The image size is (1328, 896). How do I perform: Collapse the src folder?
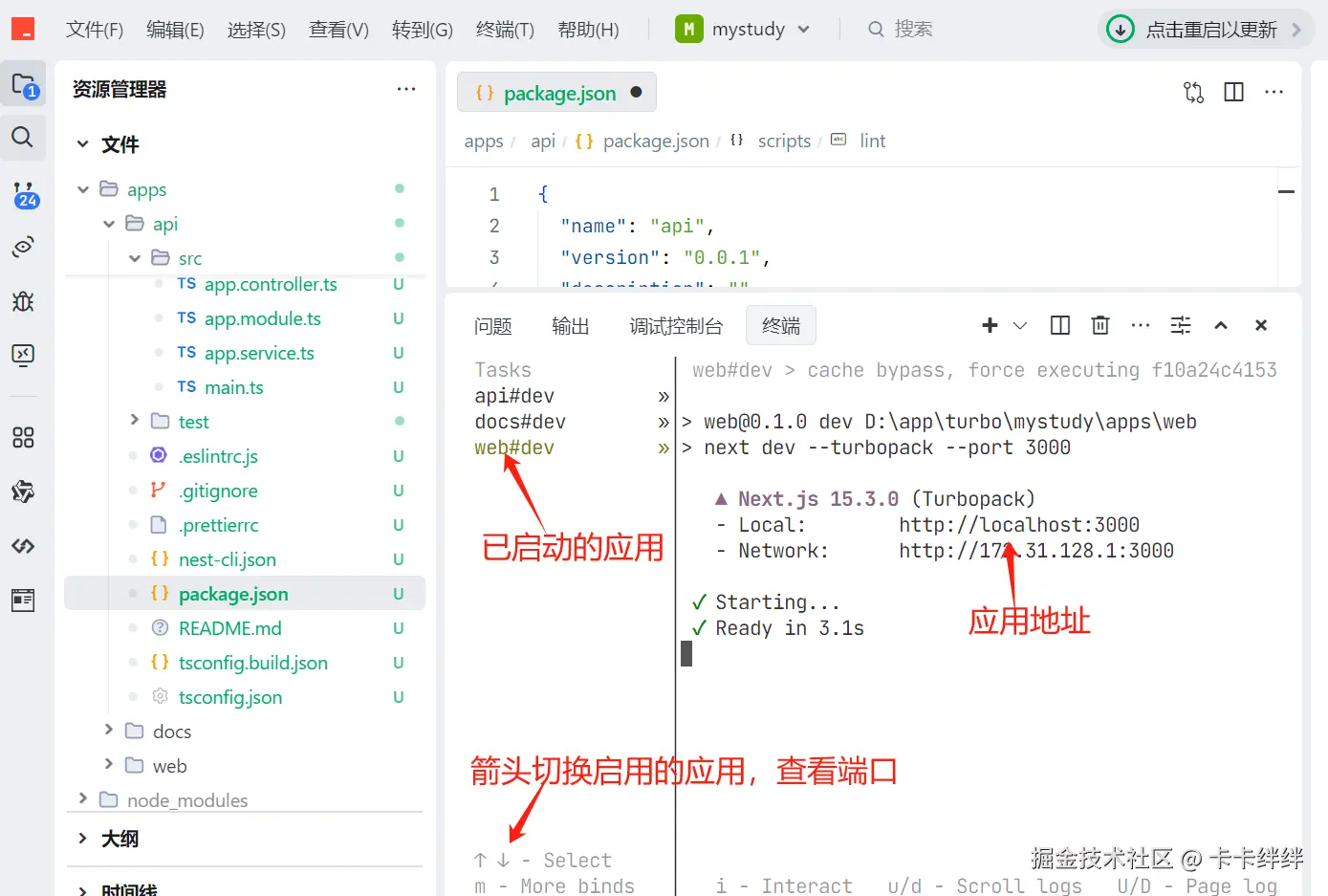pos(135,258)
